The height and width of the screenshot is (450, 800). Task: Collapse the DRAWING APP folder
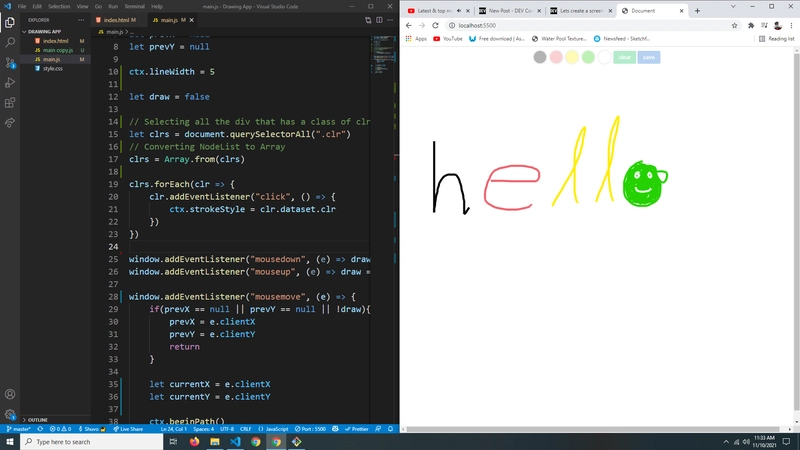click(x=43, y=32)
